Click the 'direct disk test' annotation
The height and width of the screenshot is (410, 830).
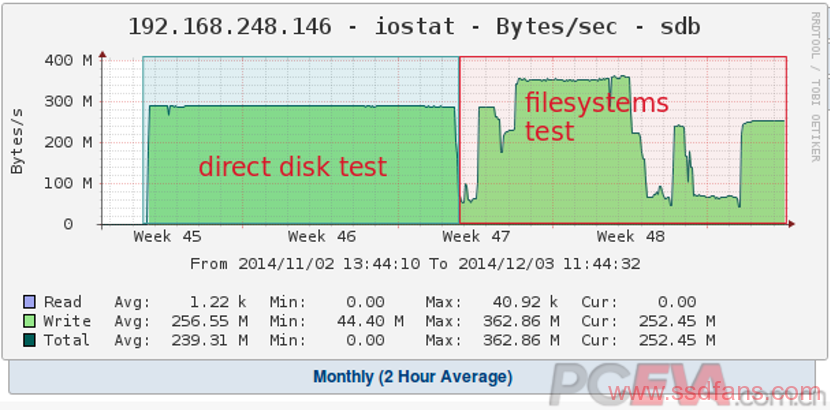point(293,167)
